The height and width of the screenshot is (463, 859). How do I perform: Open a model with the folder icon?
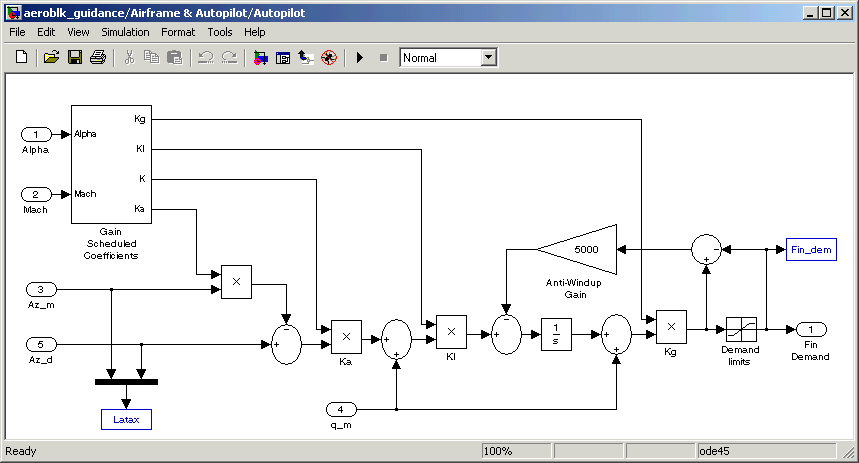coord(51,57)
